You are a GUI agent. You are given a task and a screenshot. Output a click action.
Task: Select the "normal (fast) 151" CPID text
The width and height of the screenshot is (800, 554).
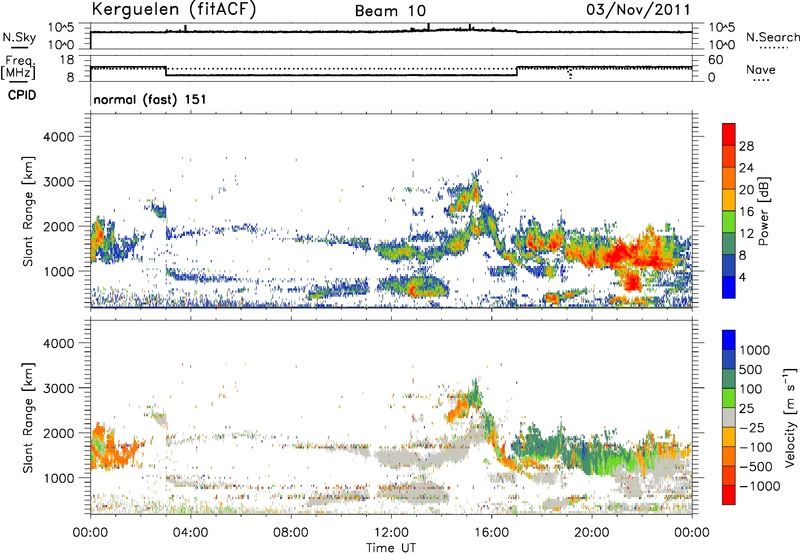(x=150, y=99)
